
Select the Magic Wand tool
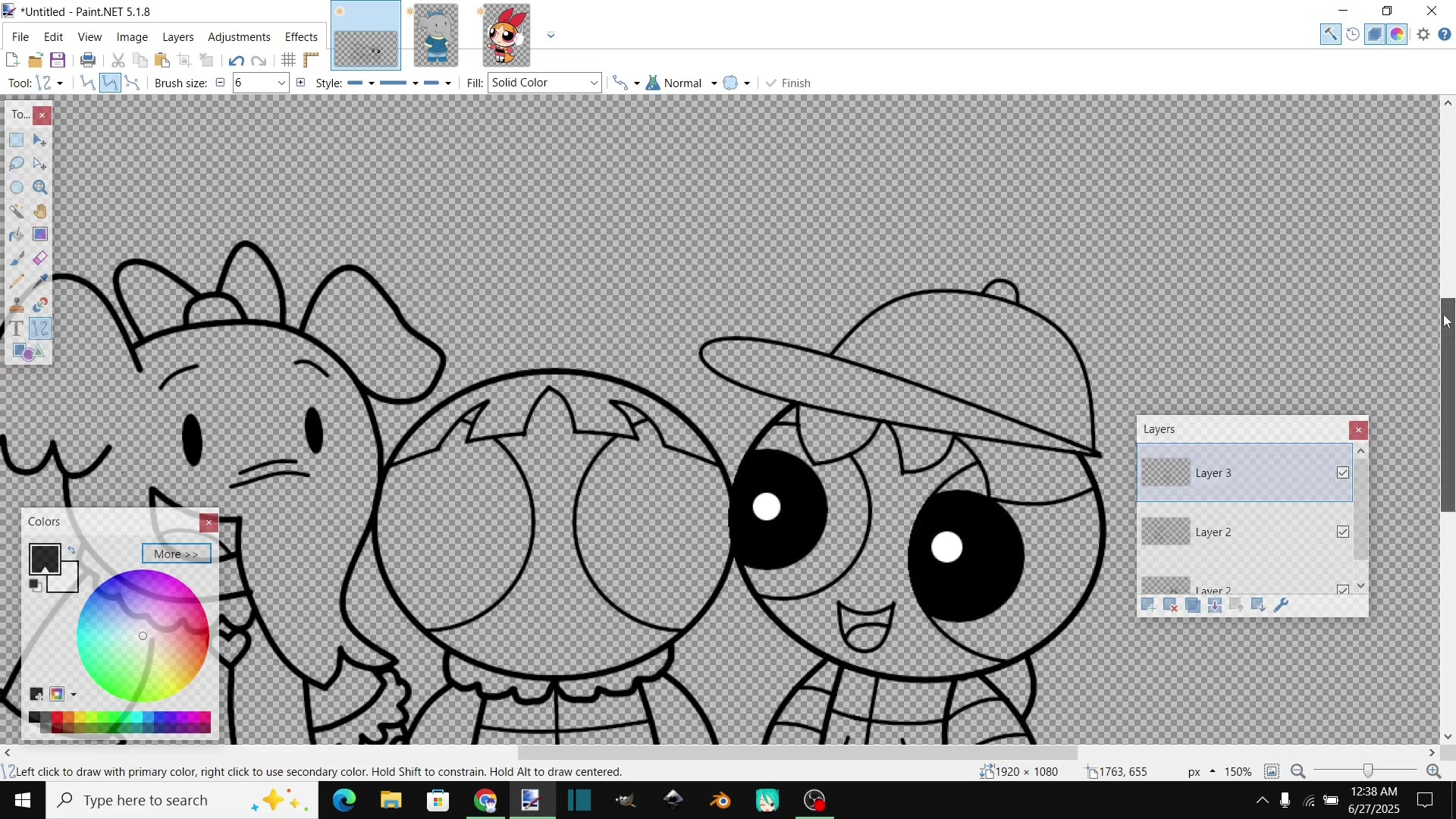tap(17, 211)
